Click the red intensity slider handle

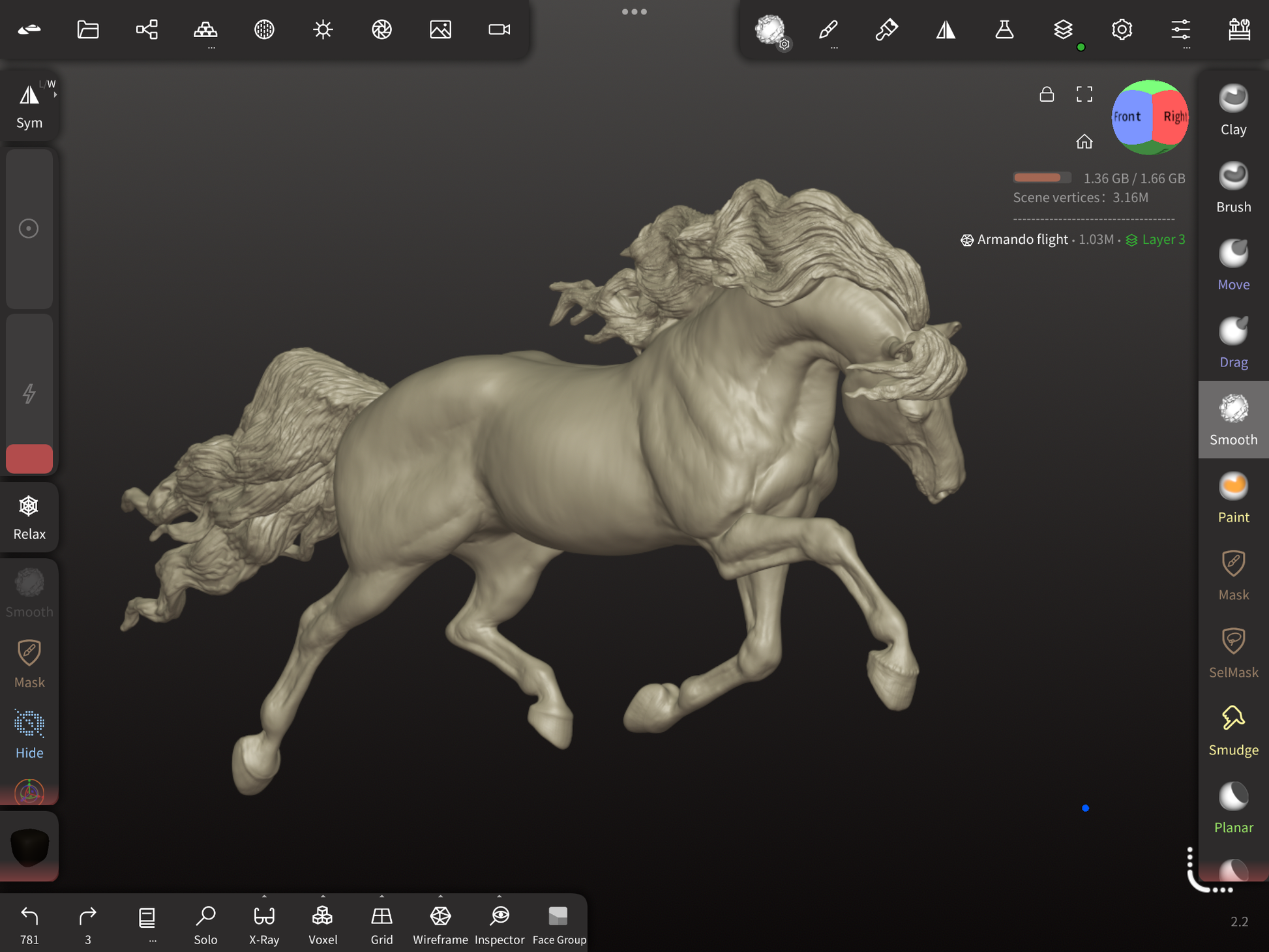(x=29, y=458)
